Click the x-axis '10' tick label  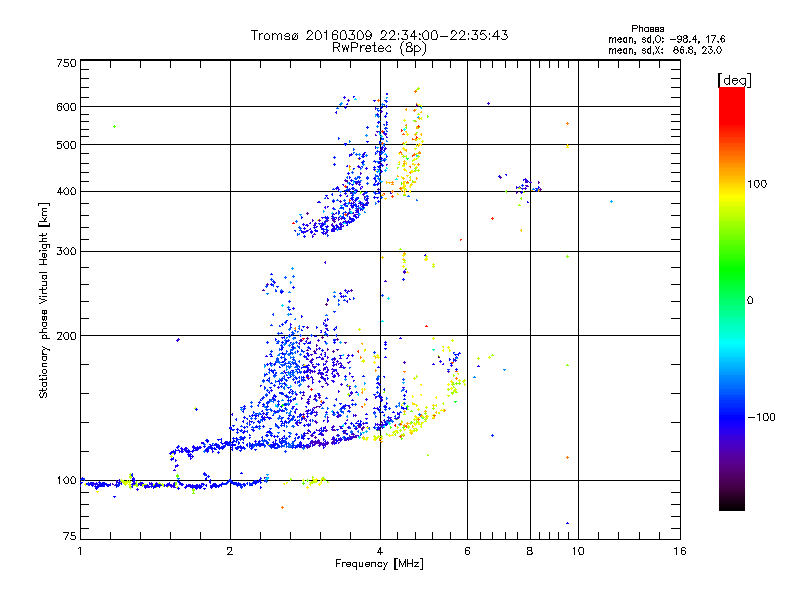[x=578, y=551]
